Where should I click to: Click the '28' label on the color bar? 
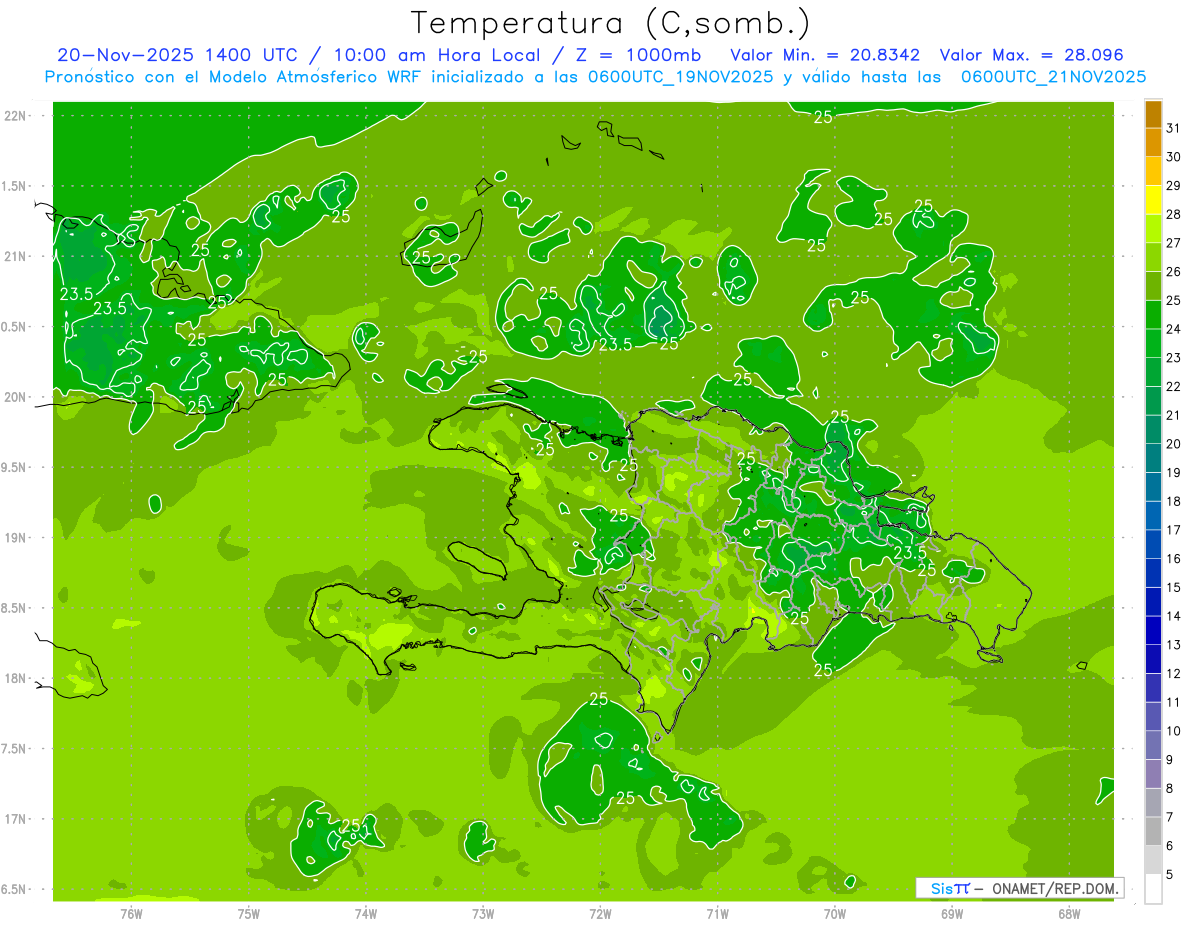point(1174,214)
